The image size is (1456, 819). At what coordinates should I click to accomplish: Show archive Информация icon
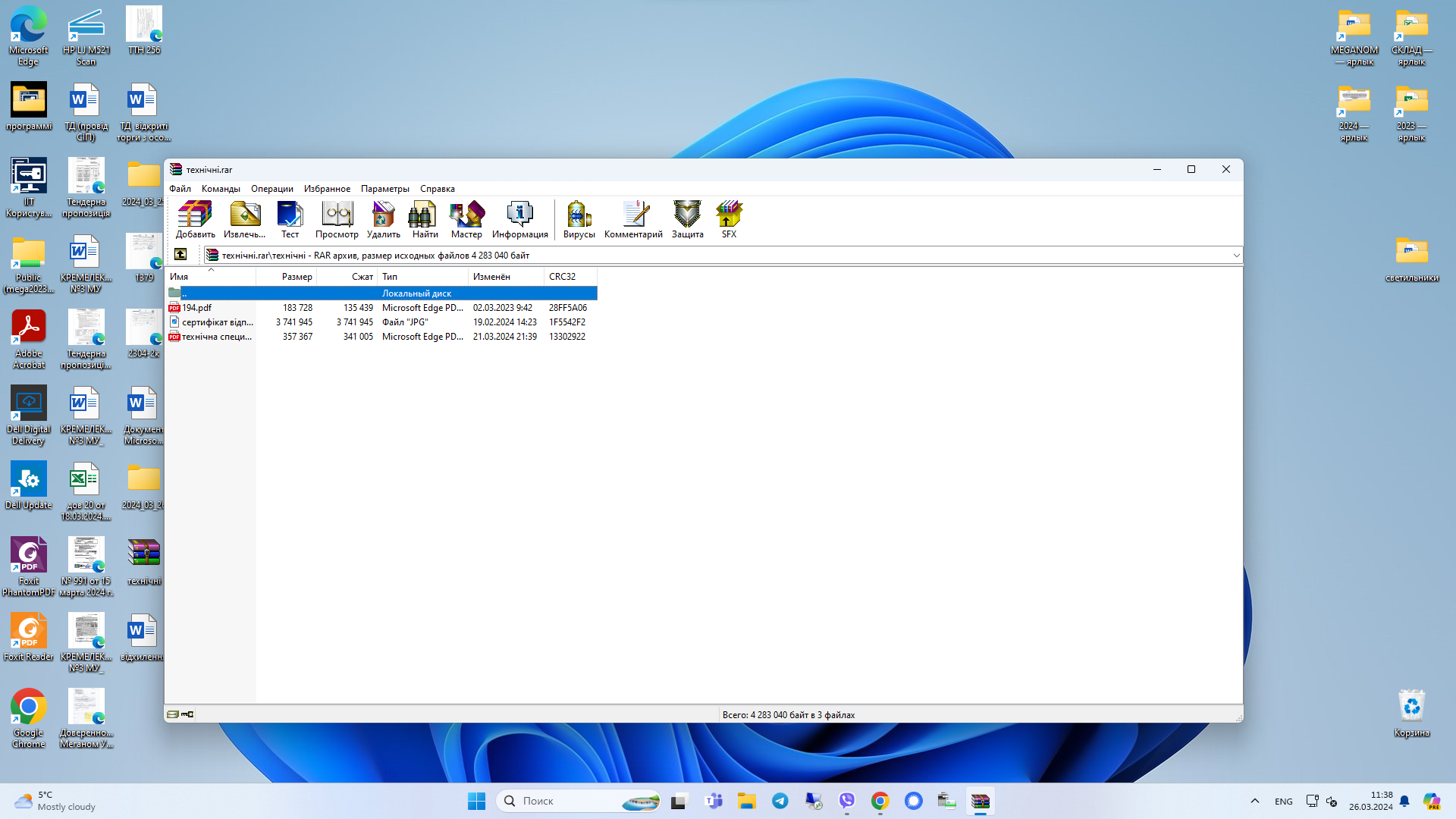coord(519,219)
